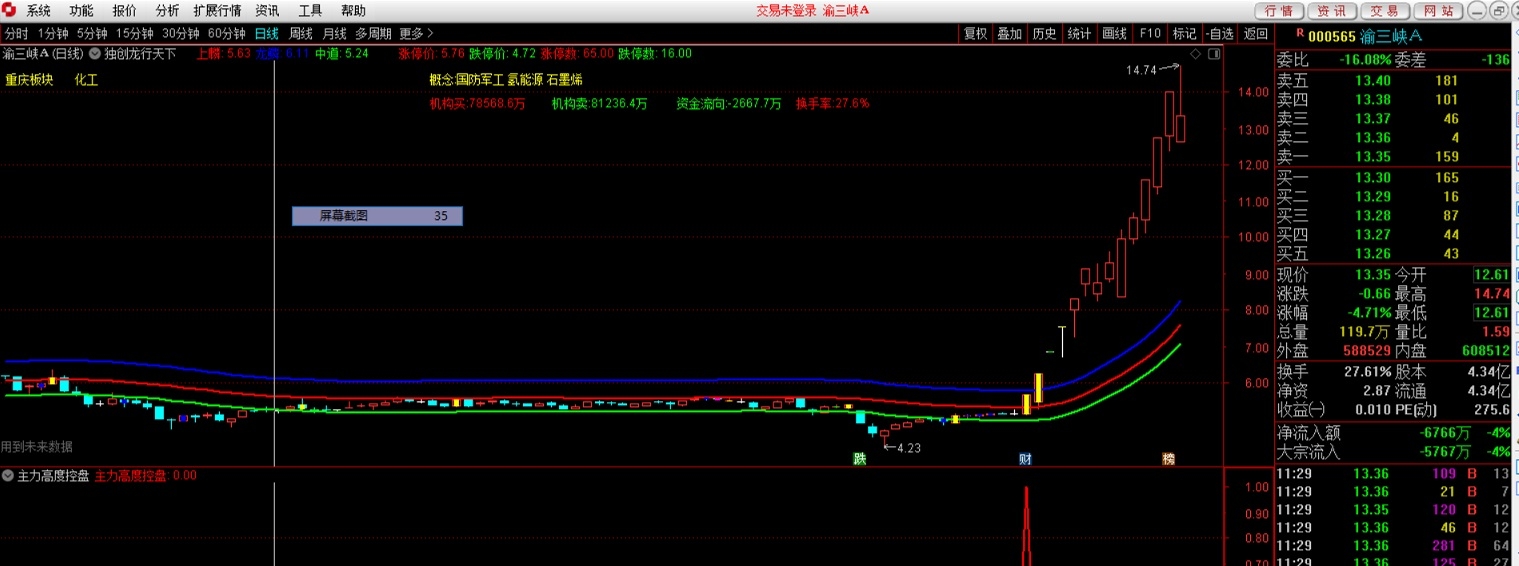This screenshot has height=566, width=1519.
Task: Click the 网站 website button
Action: pos(1437,11)
